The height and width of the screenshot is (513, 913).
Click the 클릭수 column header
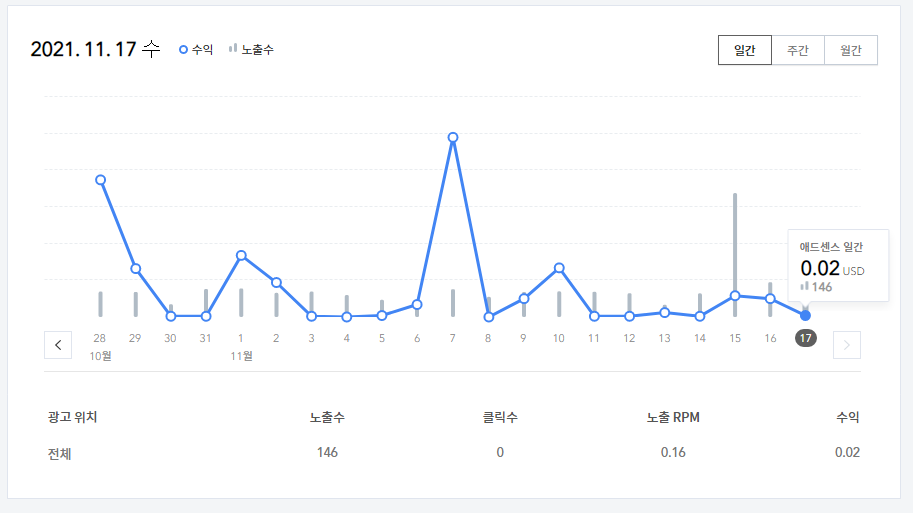500,418
